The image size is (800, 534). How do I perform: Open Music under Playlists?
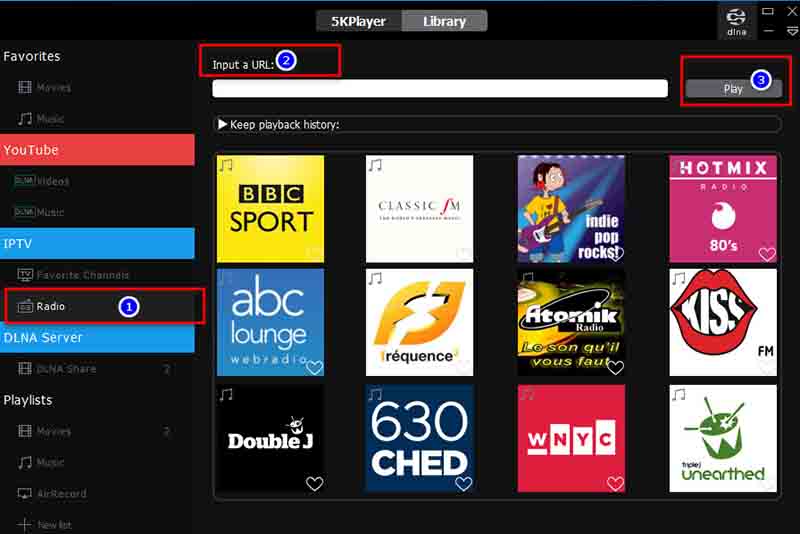50,463
